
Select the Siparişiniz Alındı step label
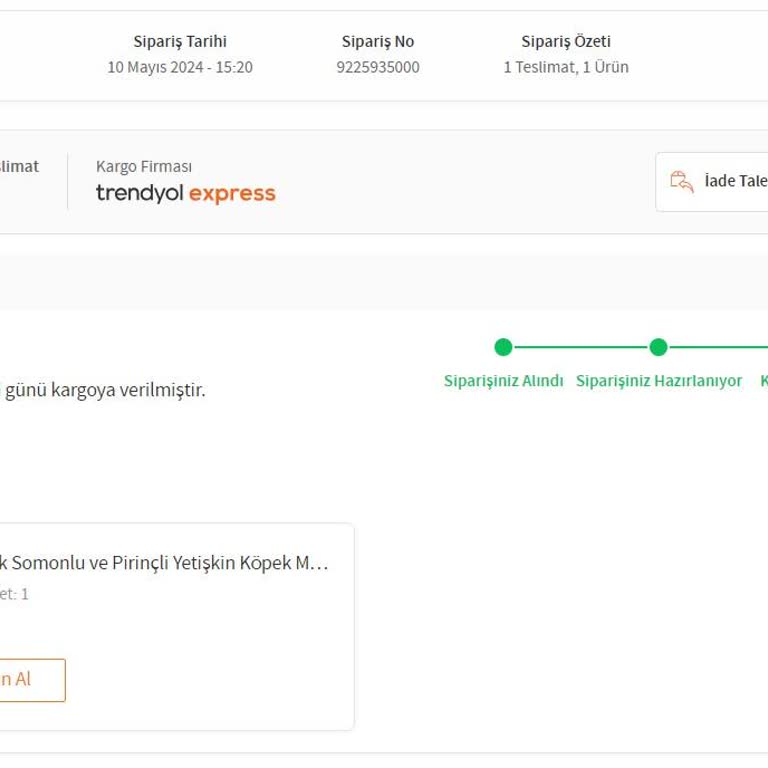[504, 381]
